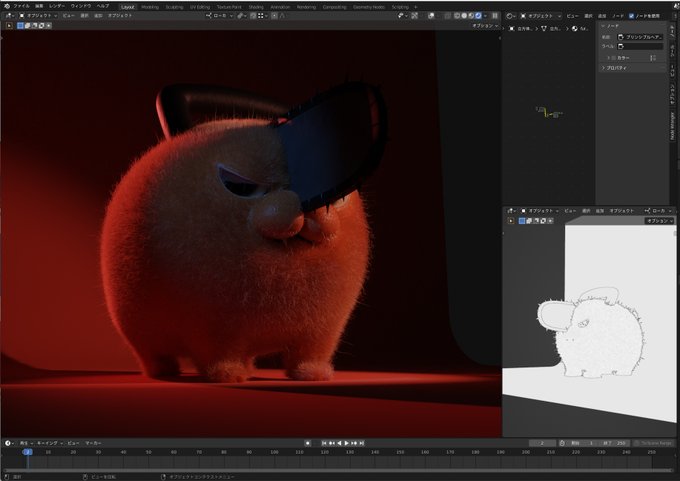680x481 pixels.
Task: Choose the invert selection mode icon
Action: click(x=42, y=26)
